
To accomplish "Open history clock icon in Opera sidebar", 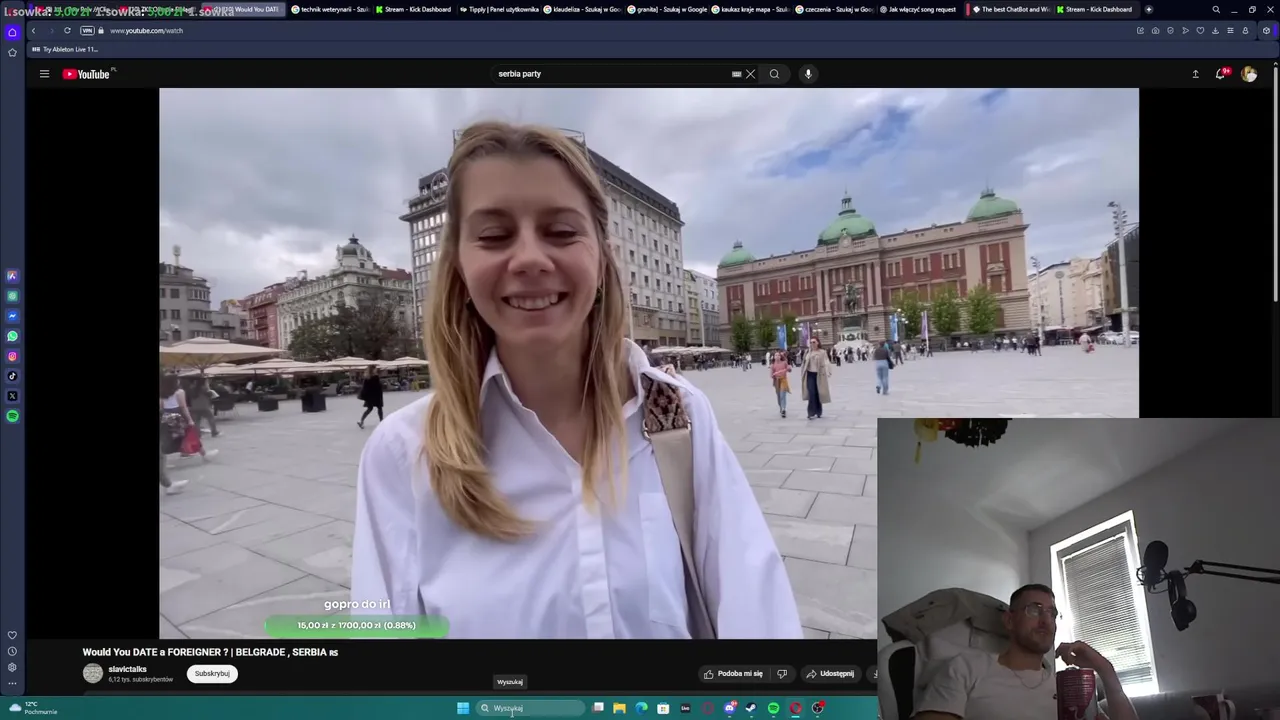I will [x=12, y=651].
